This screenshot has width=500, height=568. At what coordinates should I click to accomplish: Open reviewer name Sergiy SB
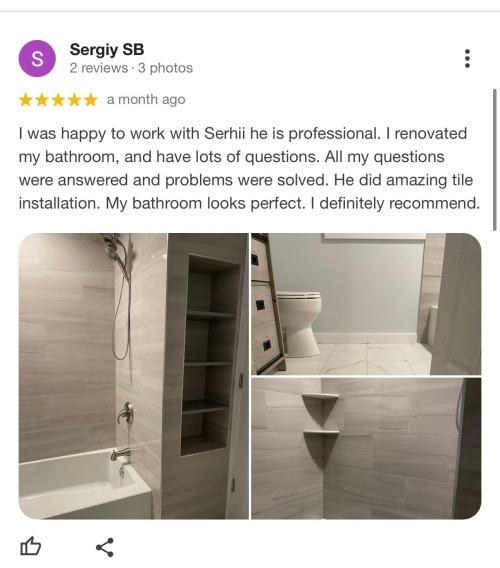(107, 49)
